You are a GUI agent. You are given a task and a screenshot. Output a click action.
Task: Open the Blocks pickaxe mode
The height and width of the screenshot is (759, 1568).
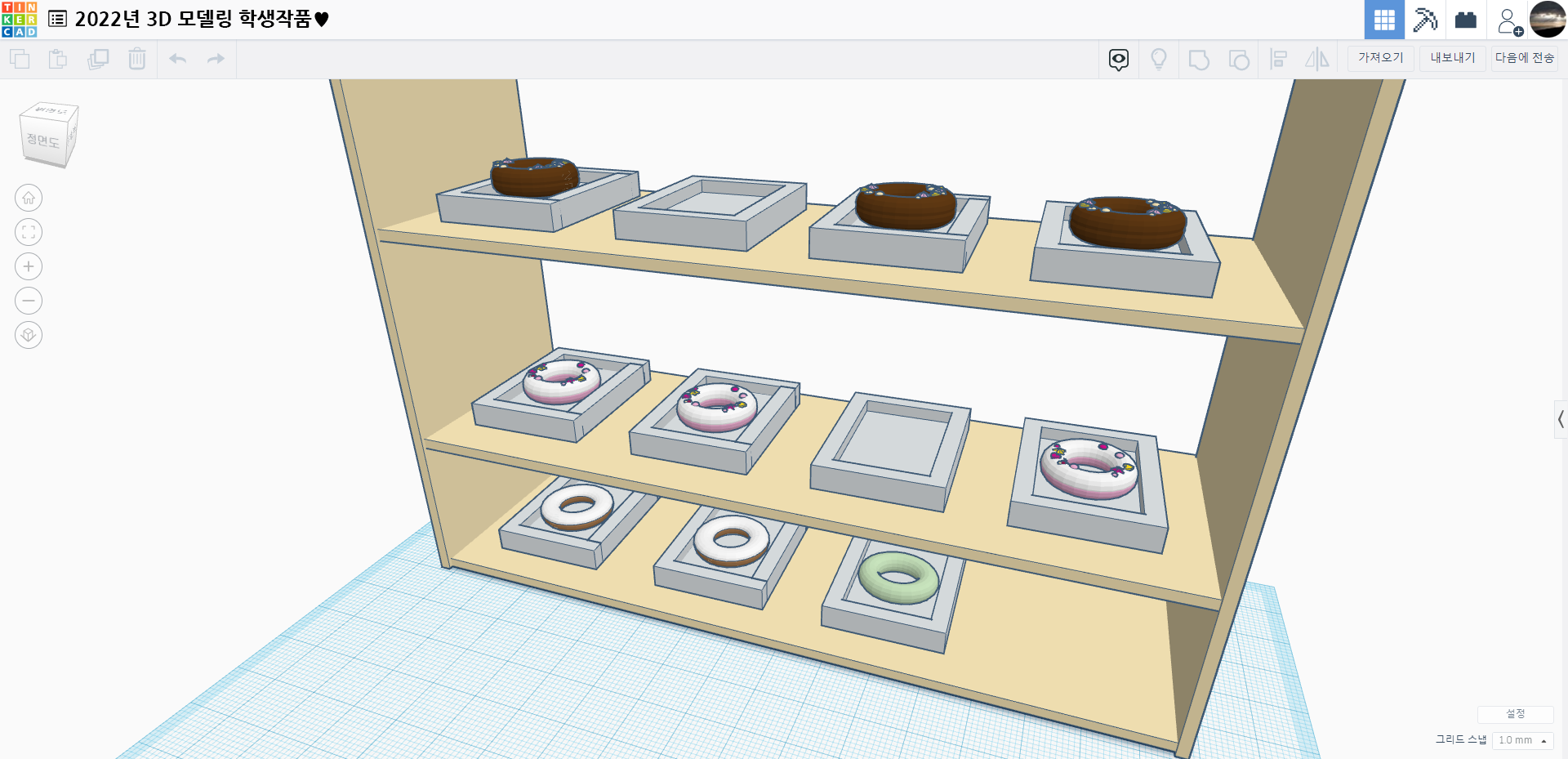(x=1425, y=20)
